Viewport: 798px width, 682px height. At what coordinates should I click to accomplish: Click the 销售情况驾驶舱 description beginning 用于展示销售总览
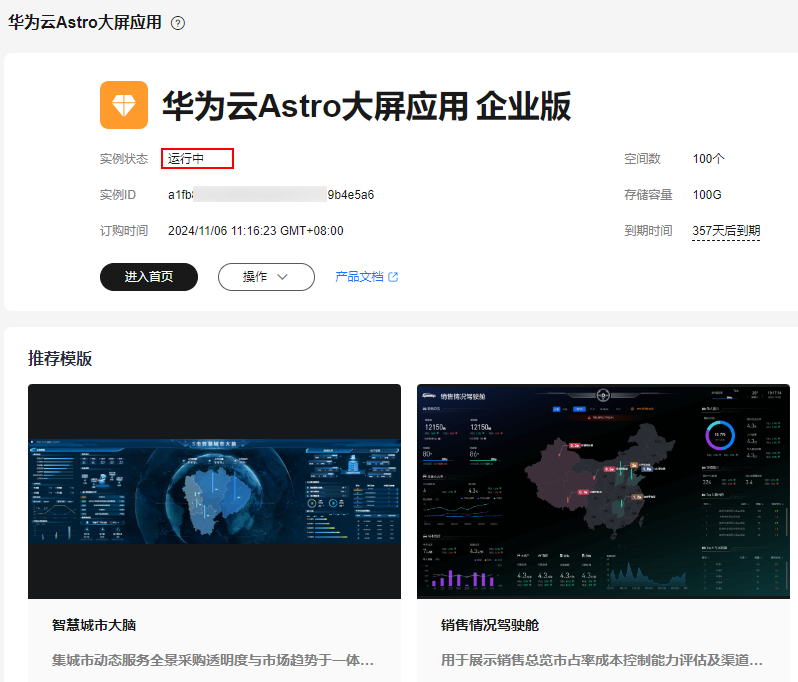pyautogui.click(x=602, y=661)
